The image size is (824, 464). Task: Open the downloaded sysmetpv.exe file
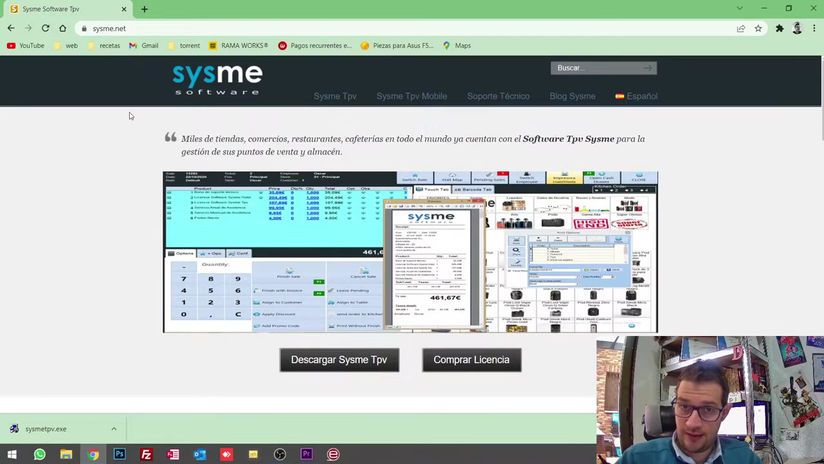[x=46, y=429]
